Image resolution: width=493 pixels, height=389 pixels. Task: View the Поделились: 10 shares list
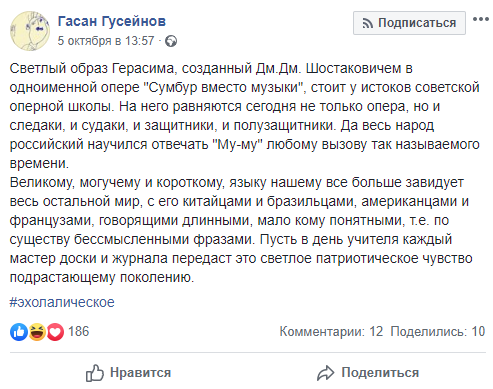pos(438,331)
